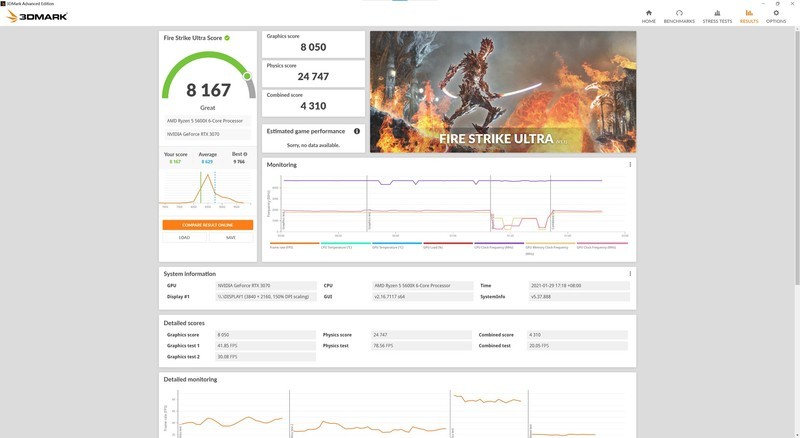
Task: Select the Results tab
Action: pyautogui.click(x=749, y=16)
